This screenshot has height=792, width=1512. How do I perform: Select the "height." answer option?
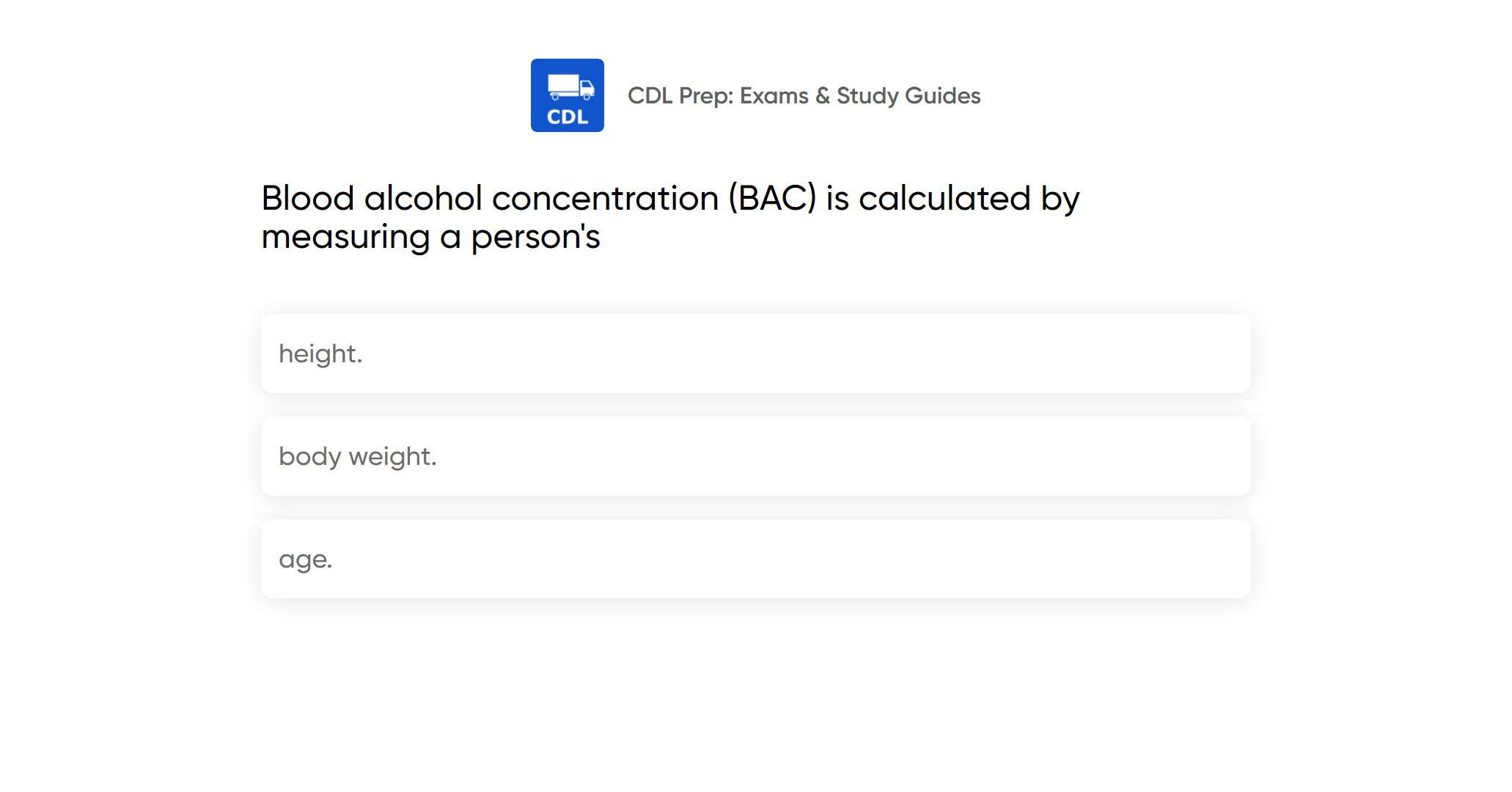coord(755,353)
